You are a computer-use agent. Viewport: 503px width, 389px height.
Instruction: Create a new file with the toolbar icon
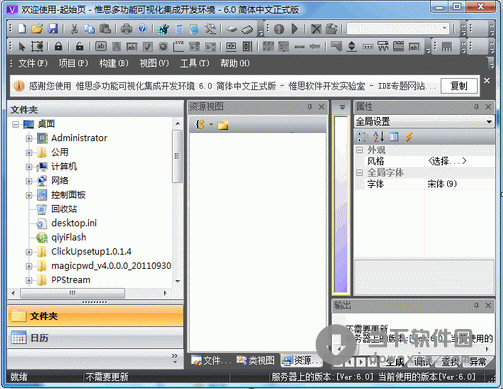pyautogui.click(x=22, y=29)
